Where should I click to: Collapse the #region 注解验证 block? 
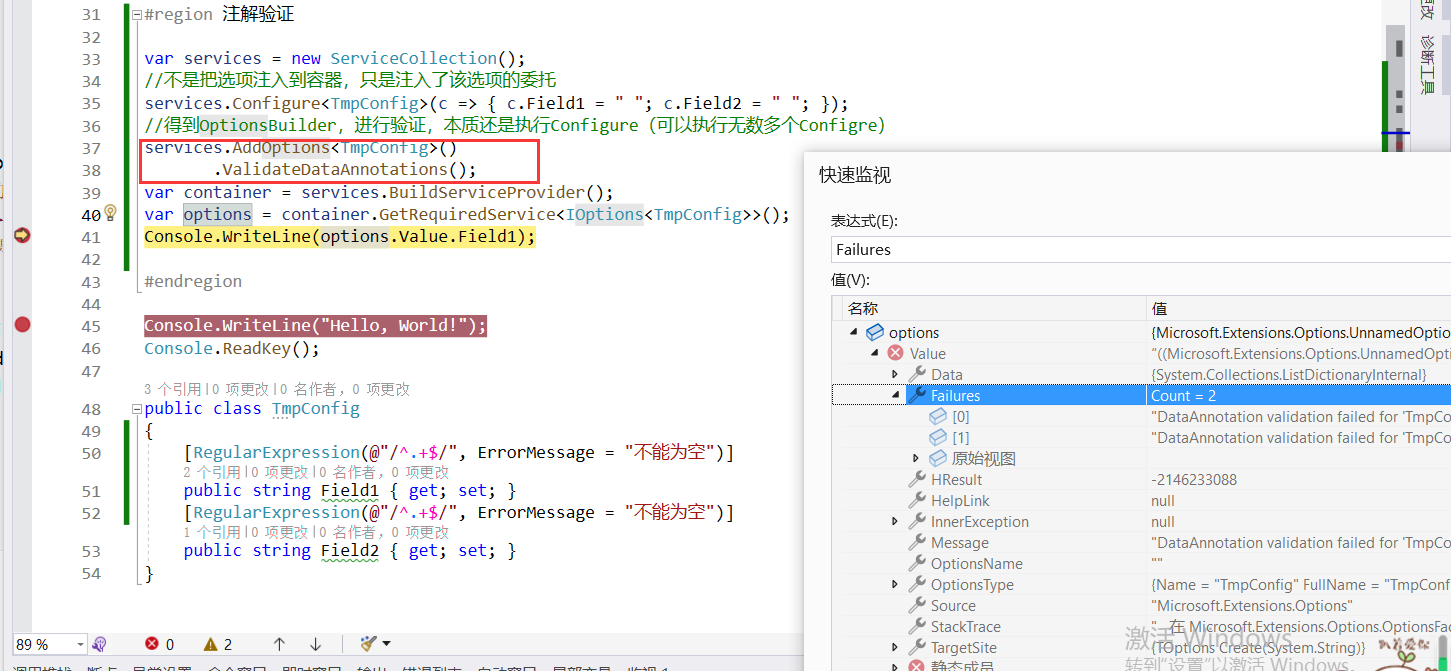coord(136,15)
